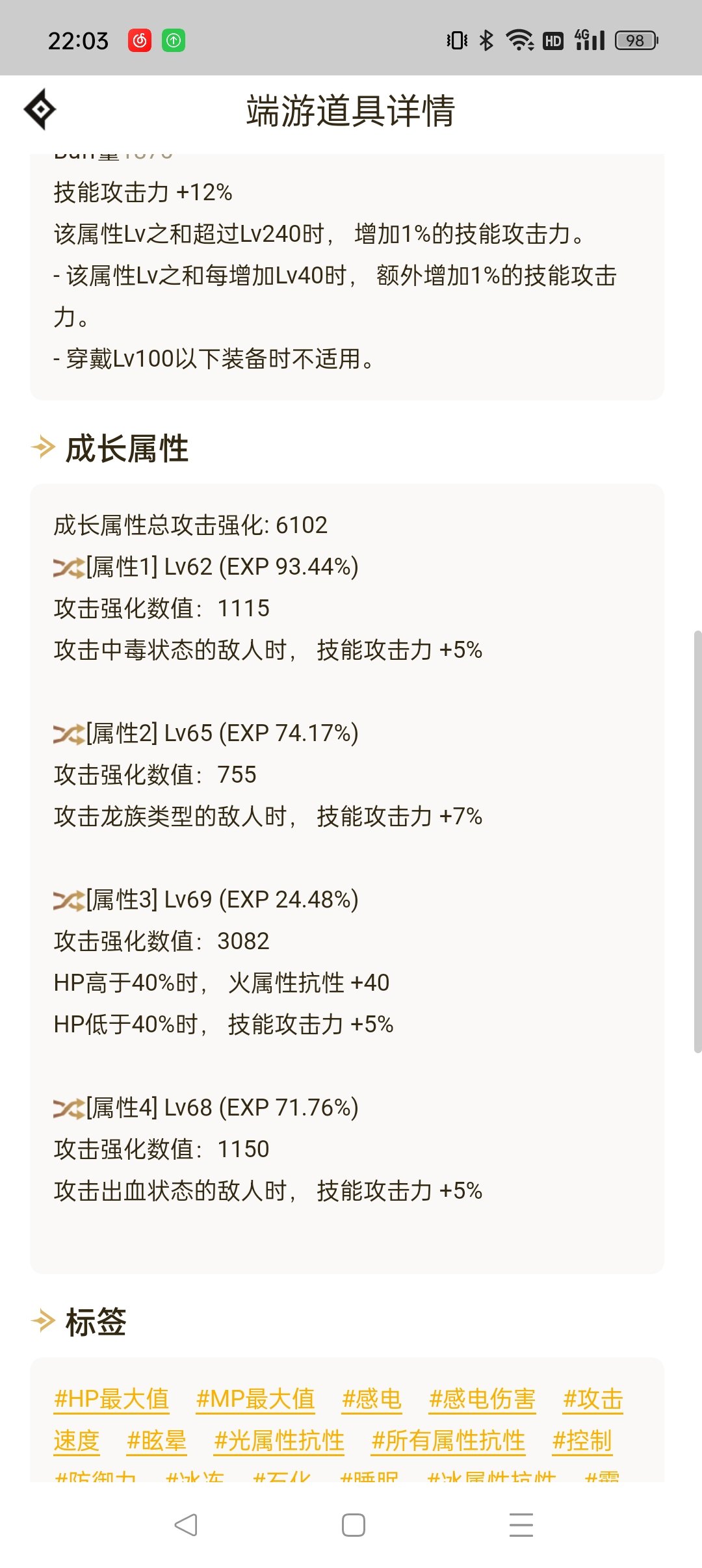Tap the red NetEase Music status icon

[x=140, y=40]
